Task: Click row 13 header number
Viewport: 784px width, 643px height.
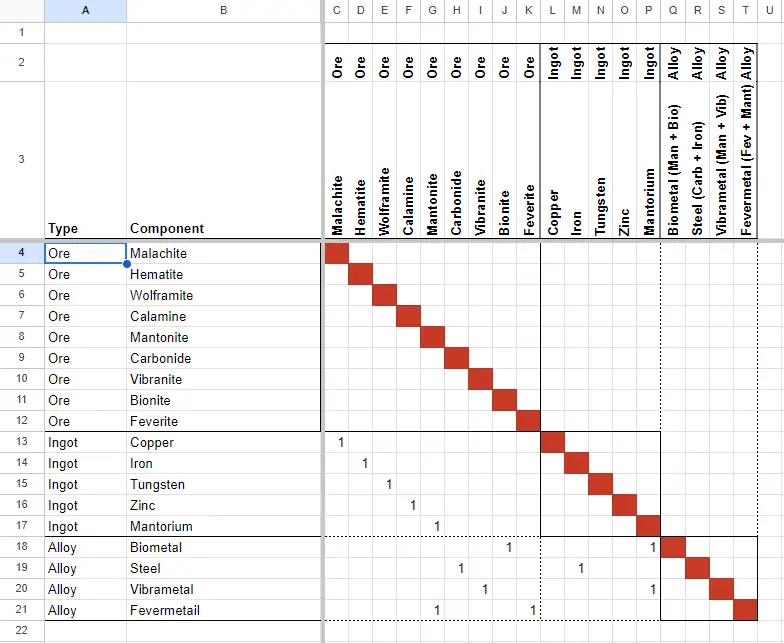Action: 22,442
